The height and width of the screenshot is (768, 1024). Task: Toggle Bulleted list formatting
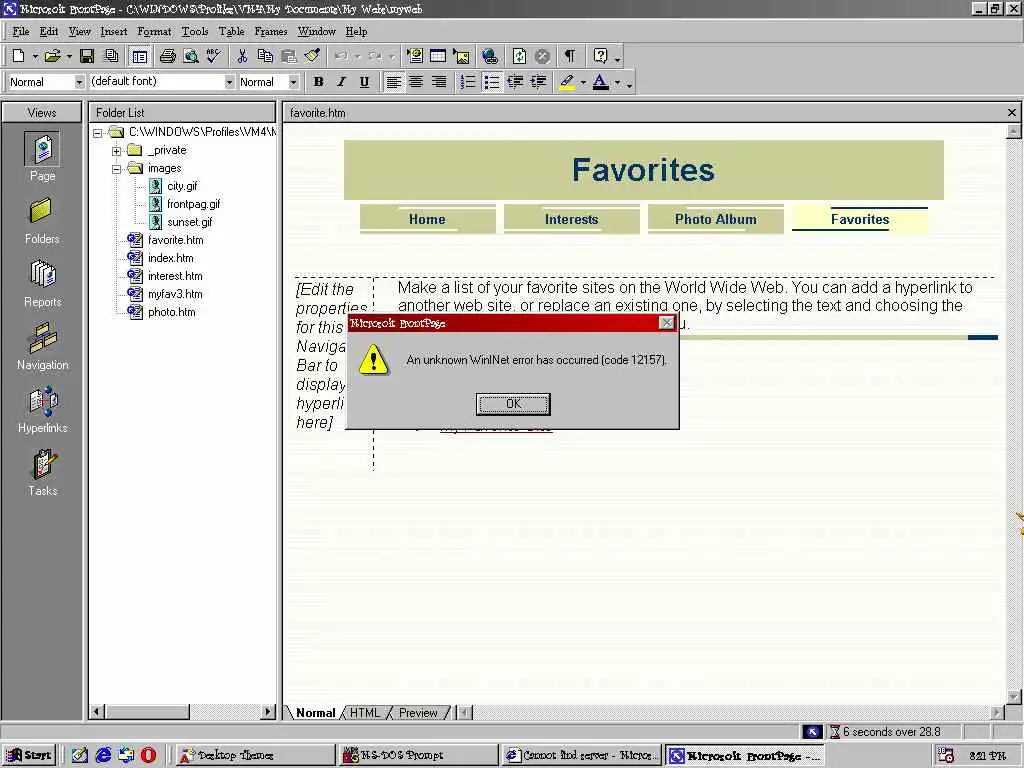click(491, 82)
